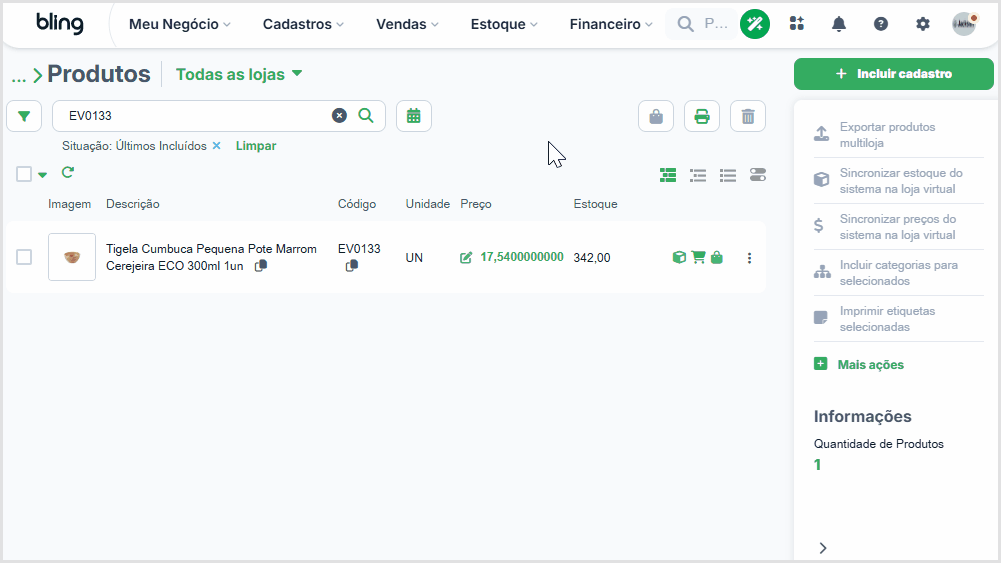Go to the bling logo home
Screen dimensions: 1001x563
coord(59,24)
